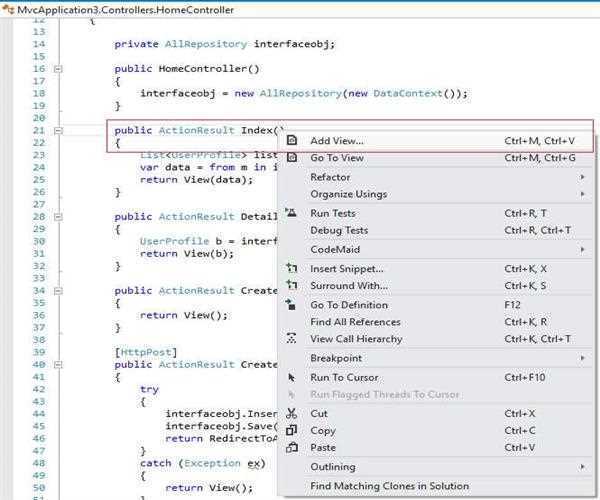The height and width of the screenshot is (500, 600).
Task: Open the Organize Usings entry
Action: click(x=436, y=194)
